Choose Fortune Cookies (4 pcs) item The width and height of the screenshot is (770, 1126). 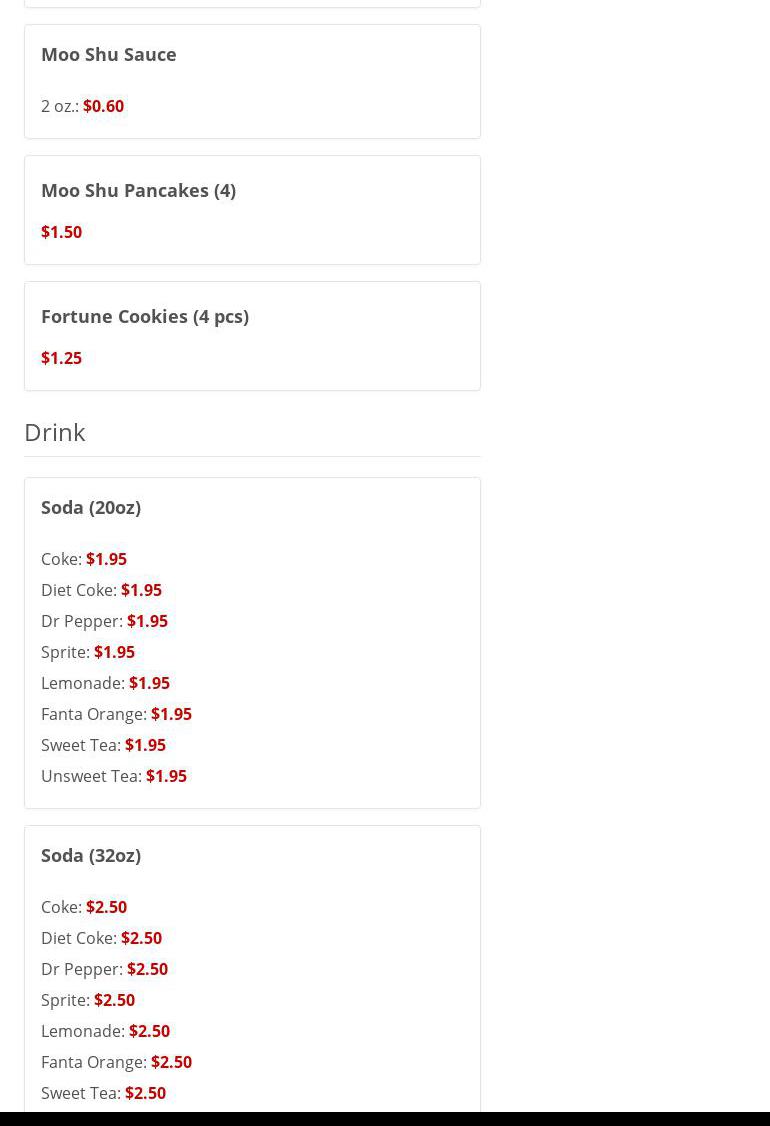[145, 316]
